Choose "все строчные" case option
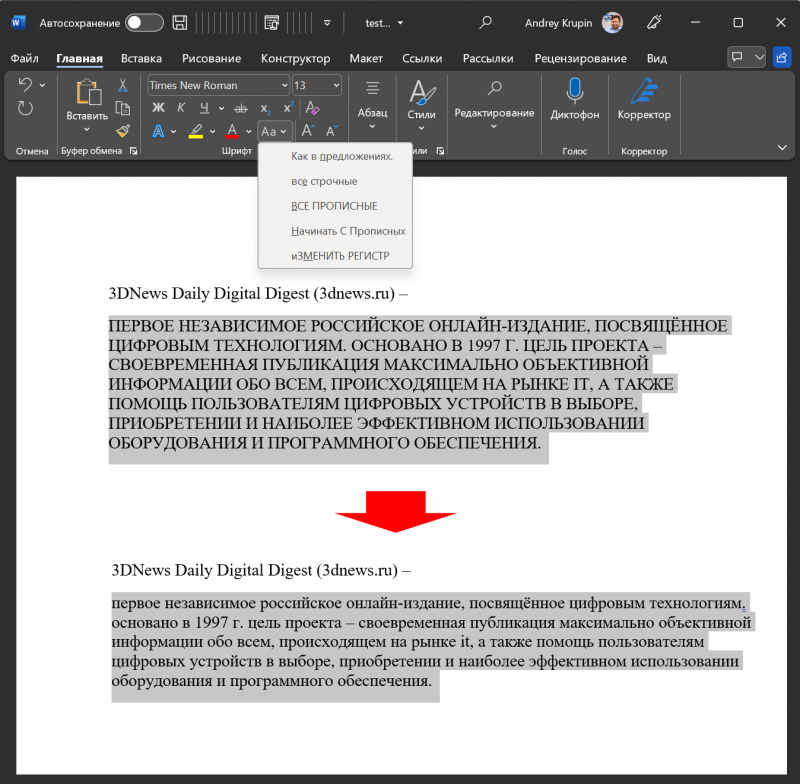Image resolution: width=800 pixels, height=784 pixels. [x=324, y=181]
